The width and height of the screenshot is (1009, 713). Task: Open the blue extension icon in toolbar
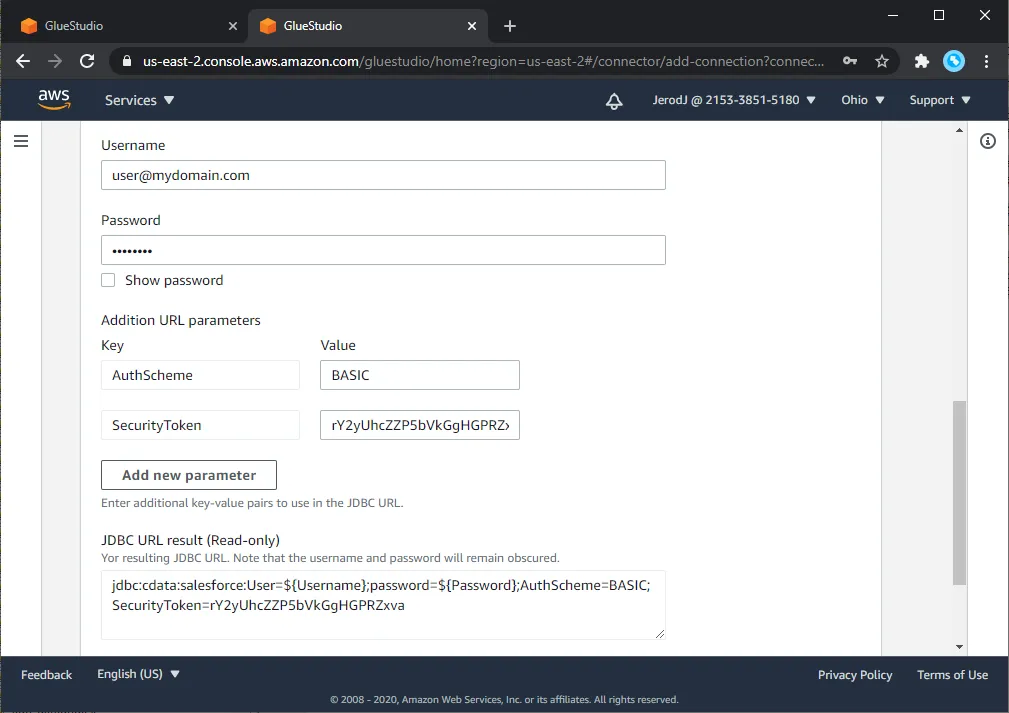(953, 61)
